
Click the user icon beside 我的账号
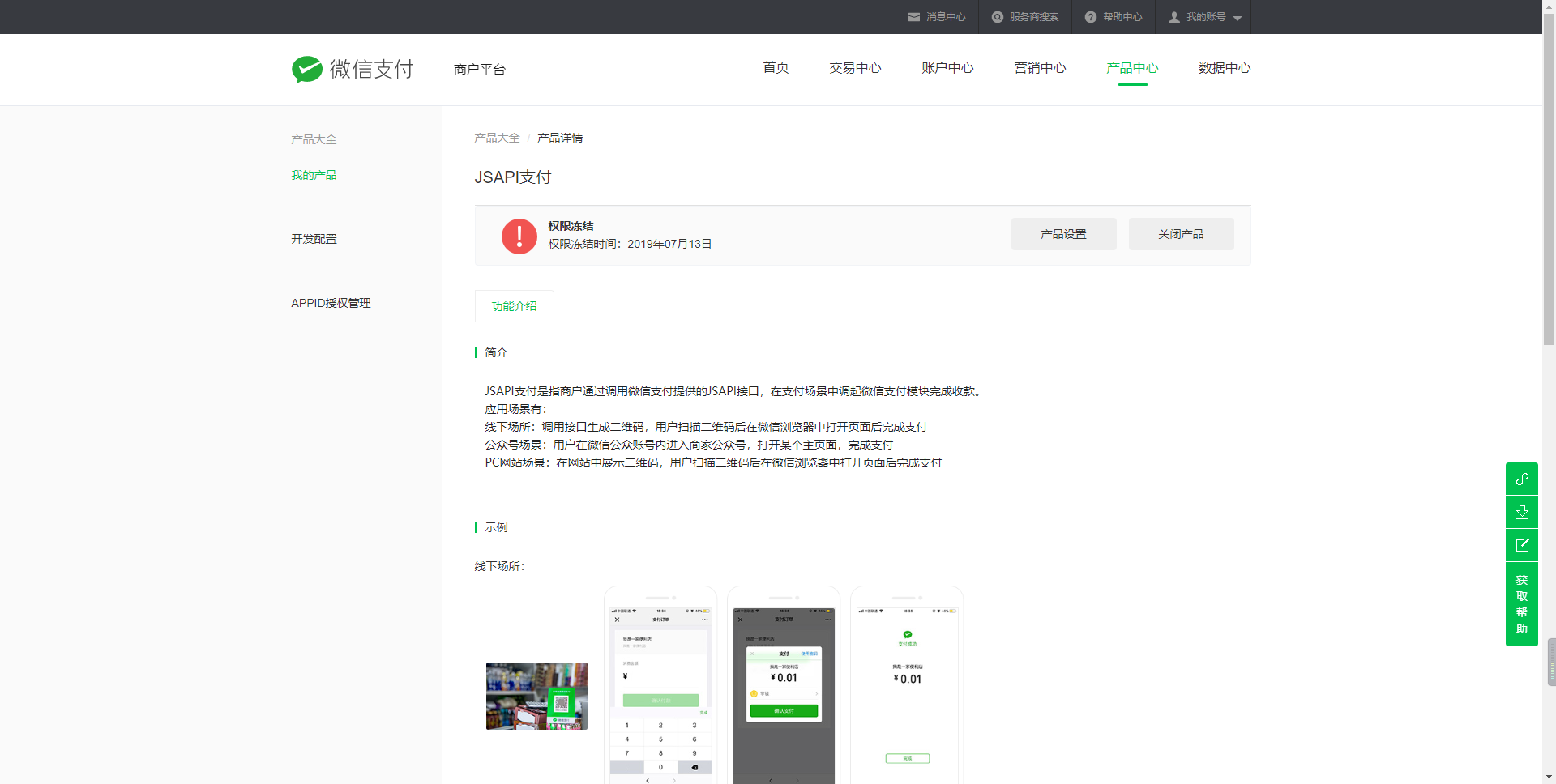[1174, 17]
